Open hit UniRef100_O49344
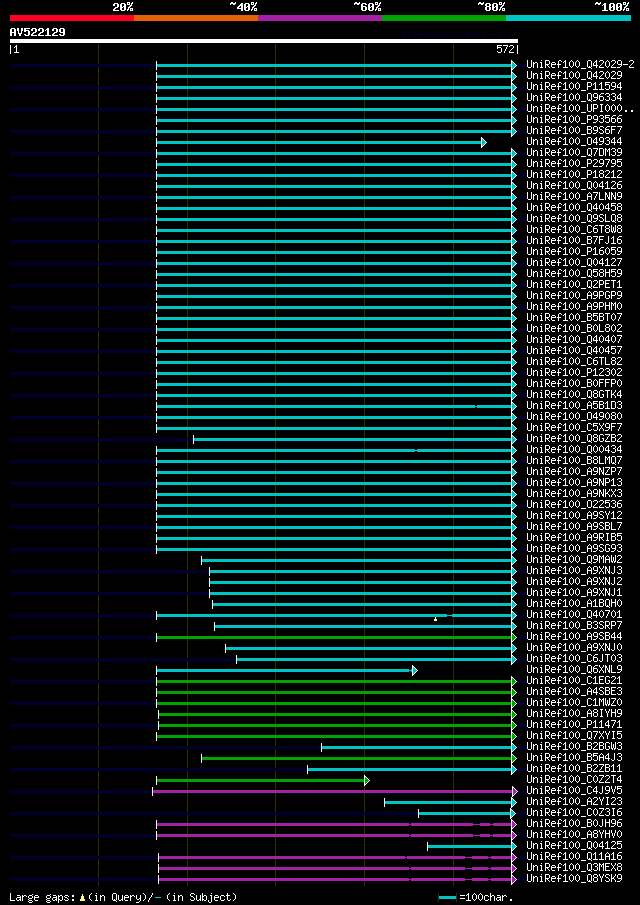 click(x=574, y=142)
